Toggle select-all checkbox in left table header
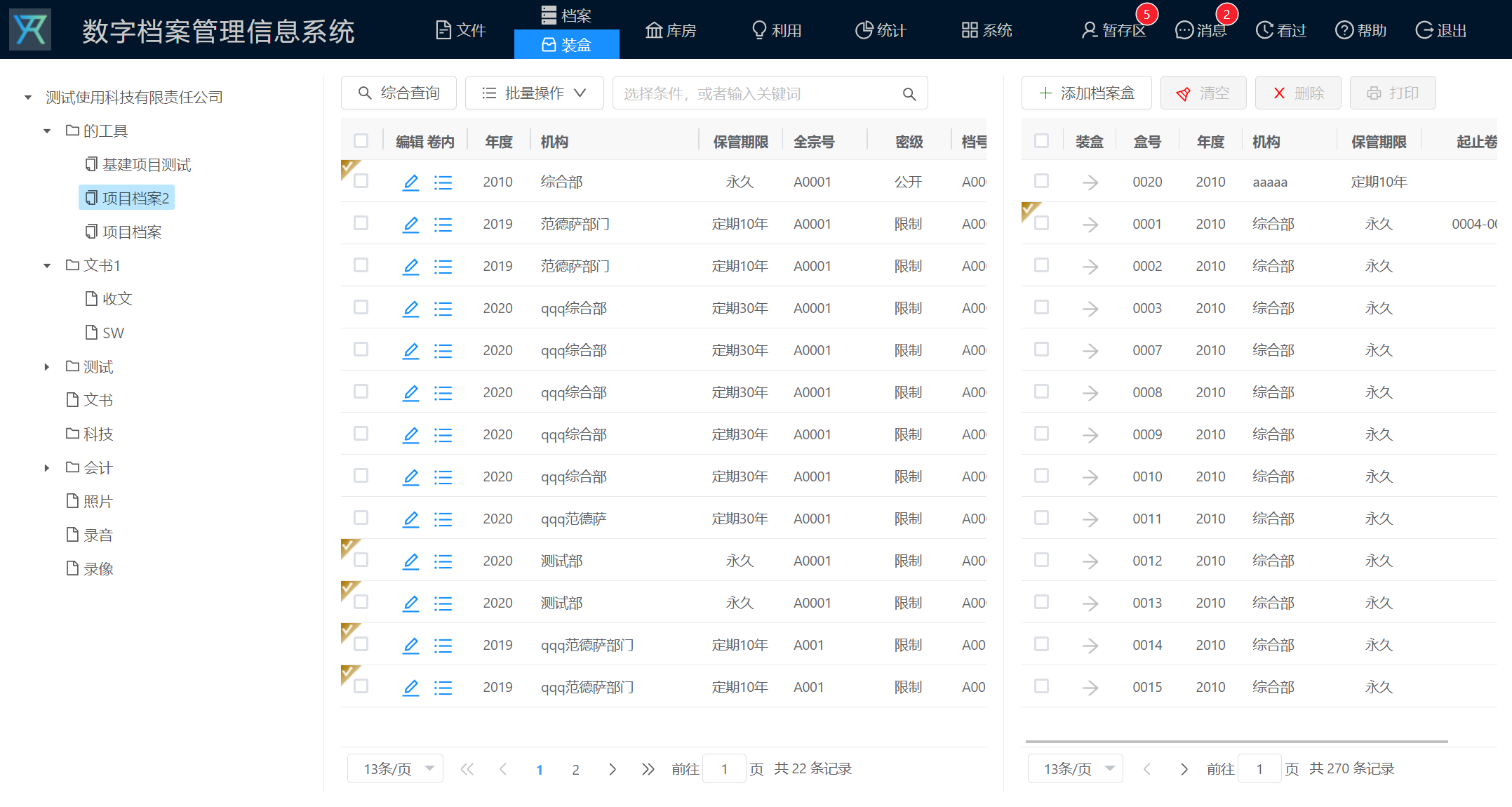This screenshot has height=807, width=1512. click(361, 141)
